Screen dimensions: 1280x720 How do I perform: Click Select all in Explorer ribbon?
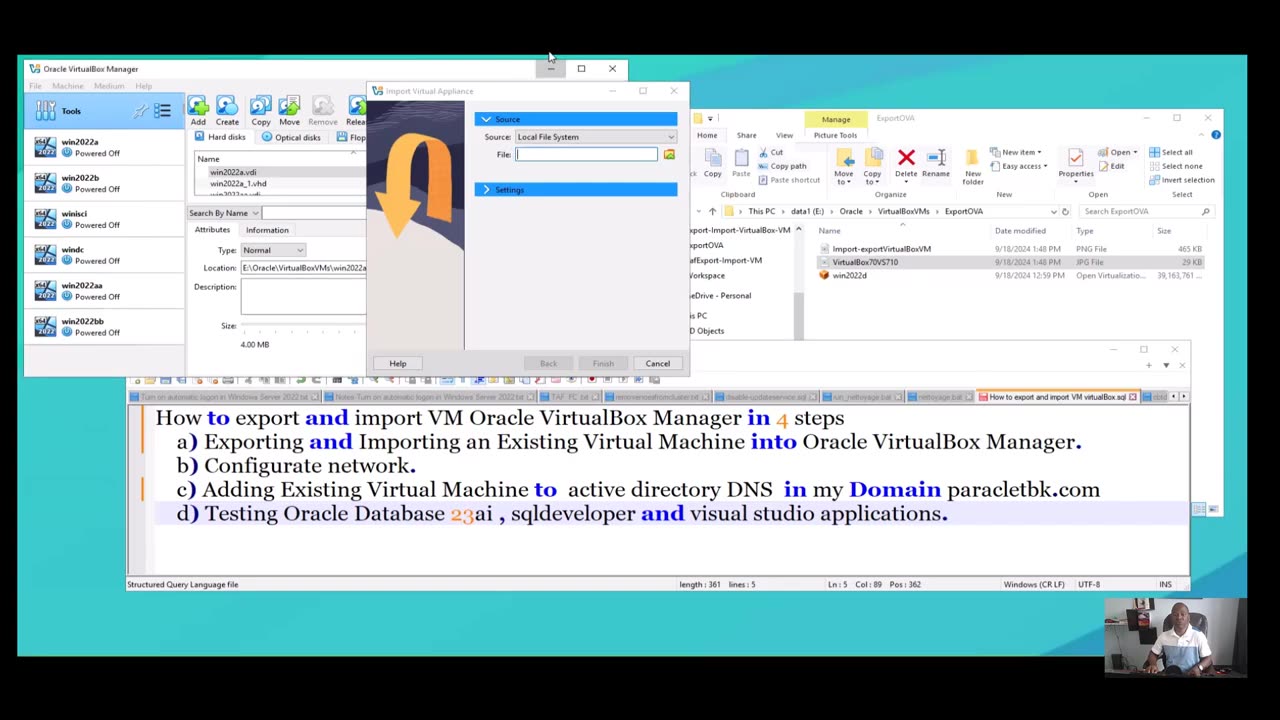[x=1170, y=152]
